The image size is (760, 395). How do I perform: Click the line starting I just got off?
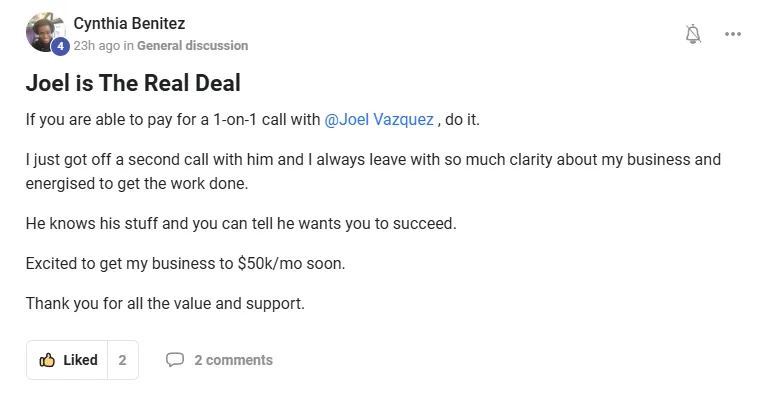click(373, 159)
